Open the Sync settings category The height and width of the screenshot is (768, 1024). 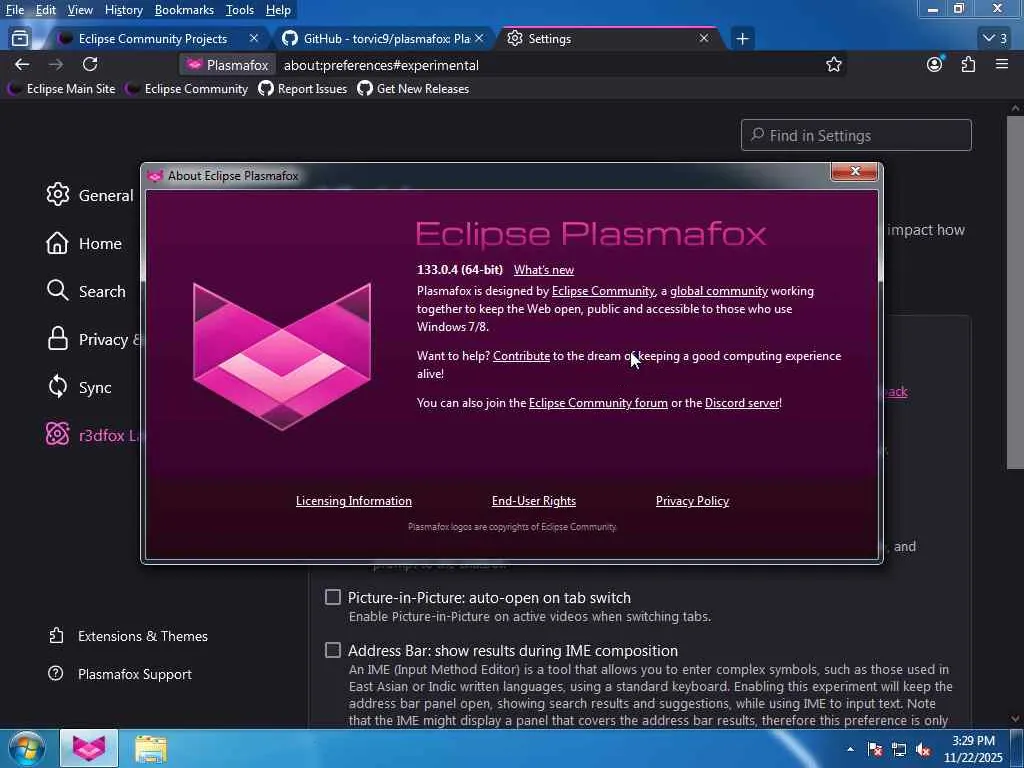[x=78, y=387]
